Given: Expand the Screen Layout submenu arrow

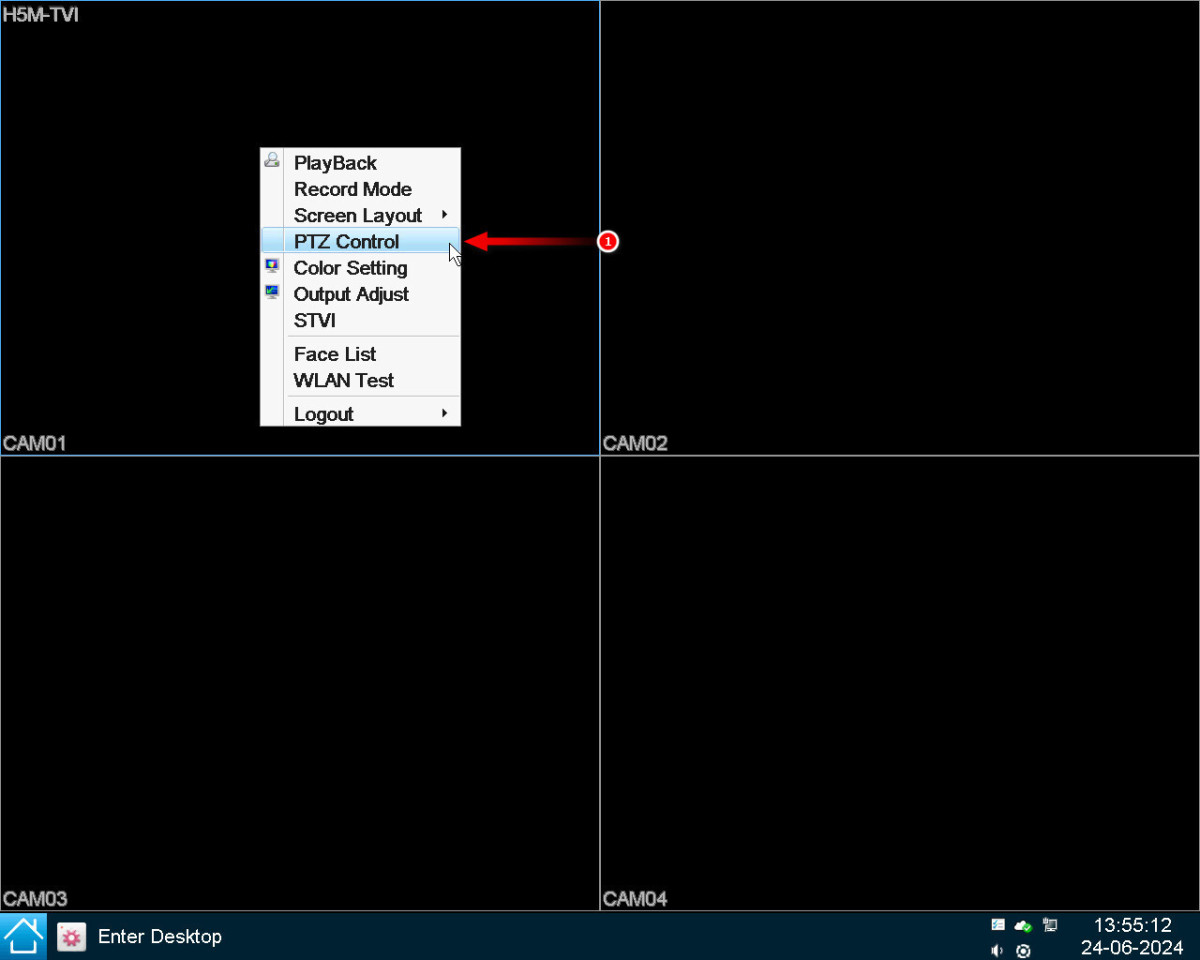Looking at the screenshot, I should pos(444,215).
